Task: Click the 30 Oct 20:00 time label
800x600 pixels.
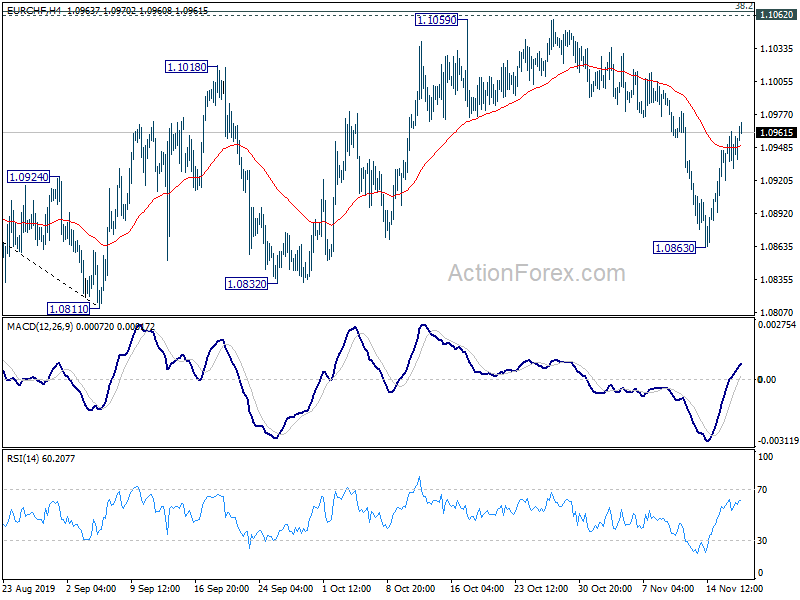Action: [x=606, y=589]
